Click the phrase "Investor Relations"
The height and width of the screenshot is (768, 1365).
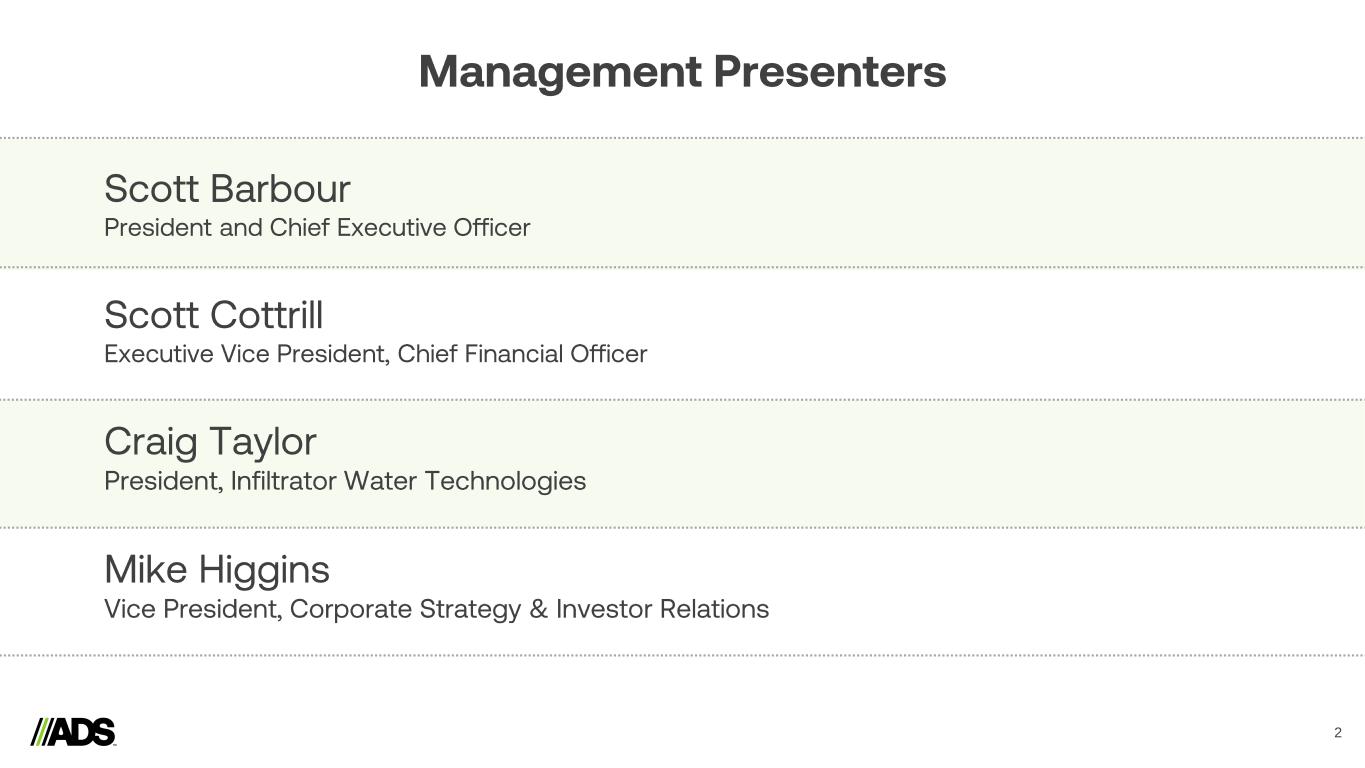[662, 609]
